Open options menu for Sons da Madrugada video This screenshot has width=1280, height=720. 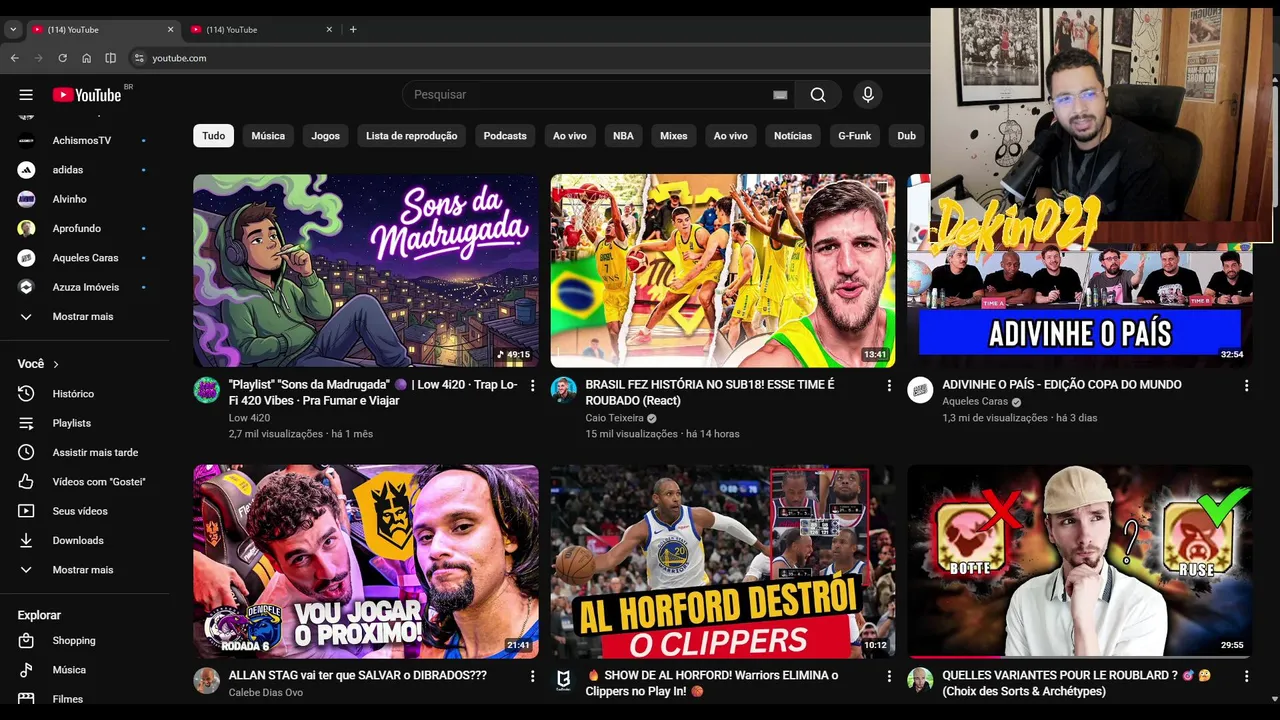[532, 385]
